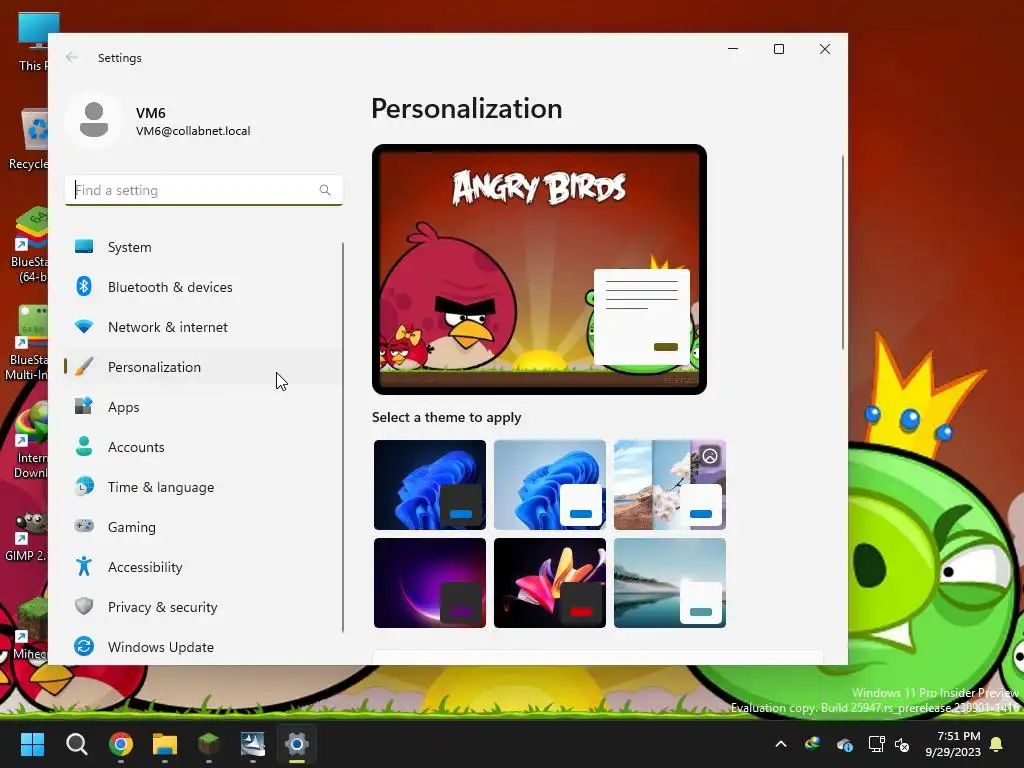1024x768 pixels.
Task: Open File Explorer from taskbar
Action: coord(165,743)
